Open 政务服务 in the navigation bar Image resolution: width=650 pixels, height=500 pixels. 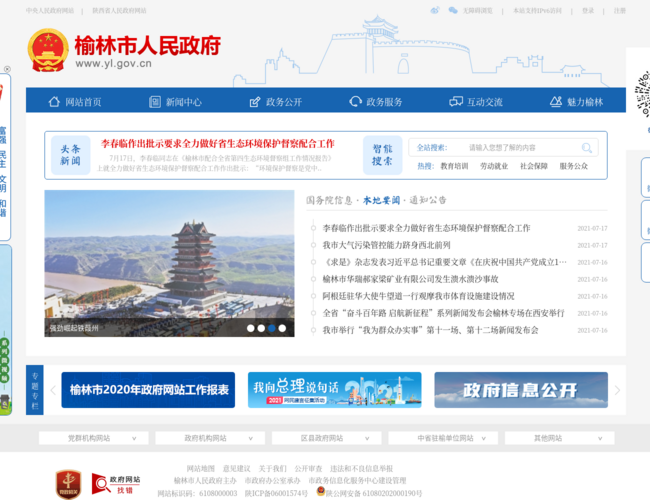click(x=384, y=102)
